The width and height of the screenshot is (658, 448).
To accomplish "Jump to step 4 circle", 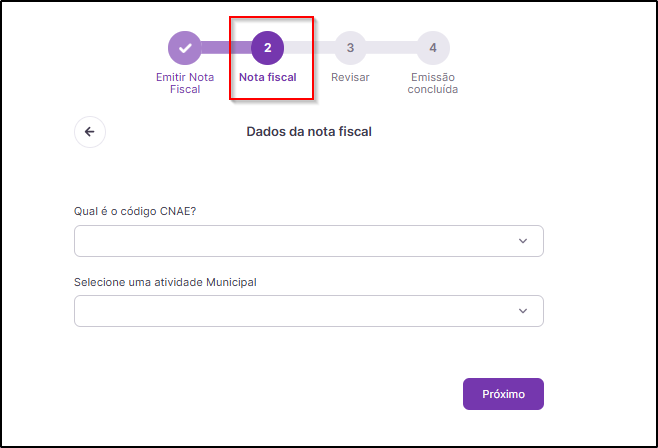I will (433, 48).
